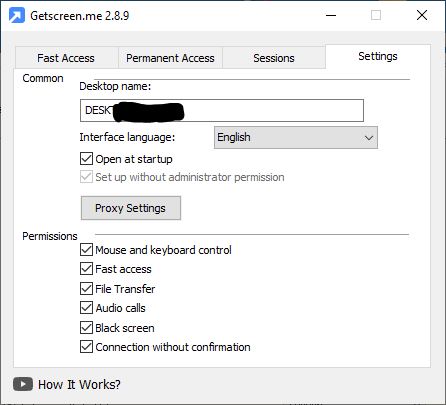Uncheck the Black screen option
Viewport: 446px width, 405px height.
click(x=86, y=327)
